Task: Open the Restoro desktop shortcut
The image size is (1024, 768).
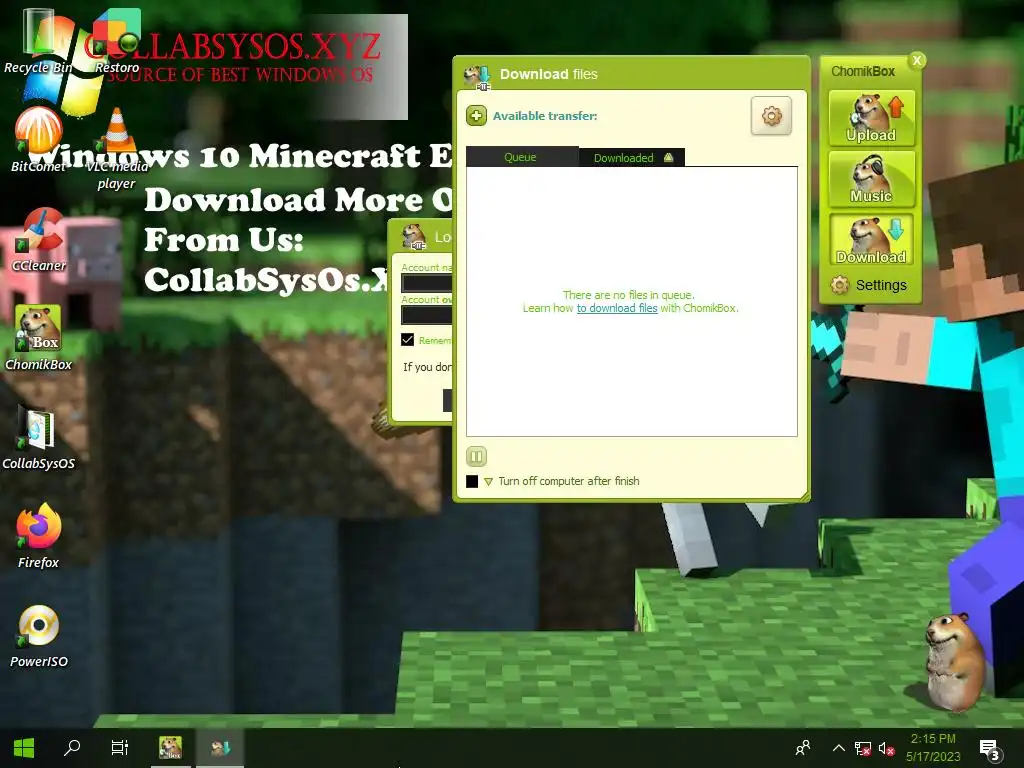Action: (116, 41)
